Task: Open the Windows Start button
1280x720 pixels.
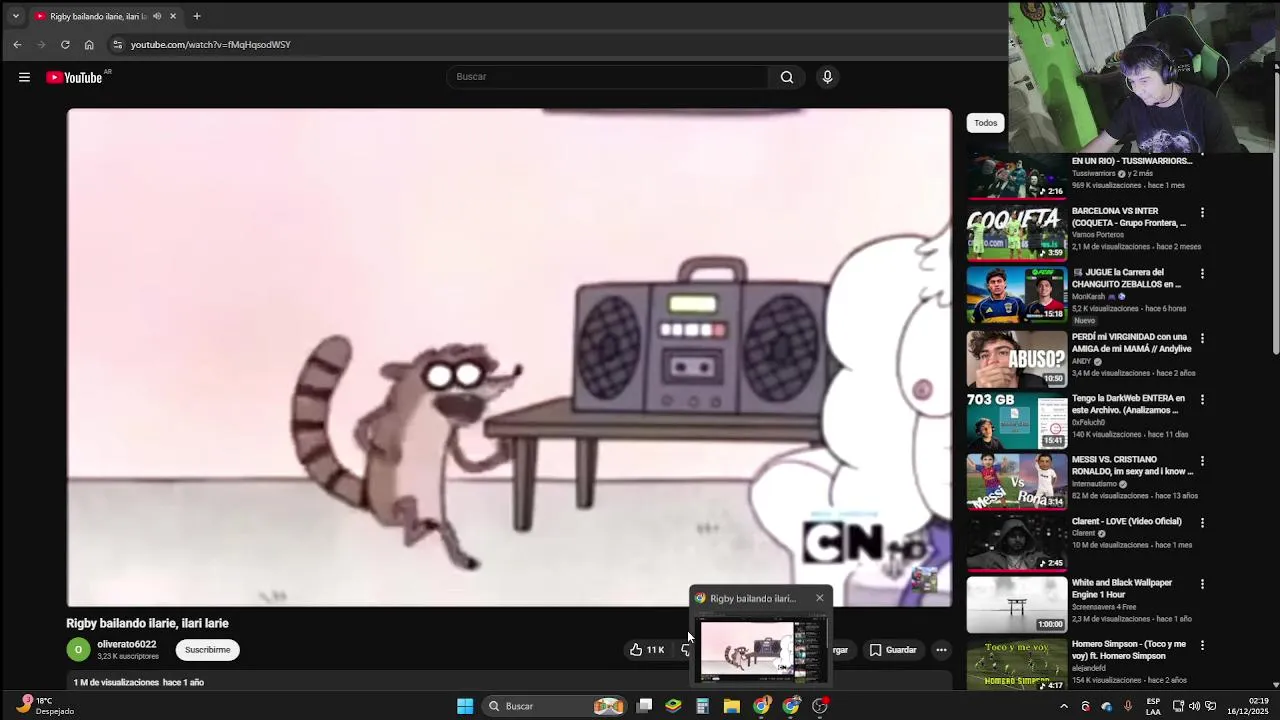Action: coord(465,706)
